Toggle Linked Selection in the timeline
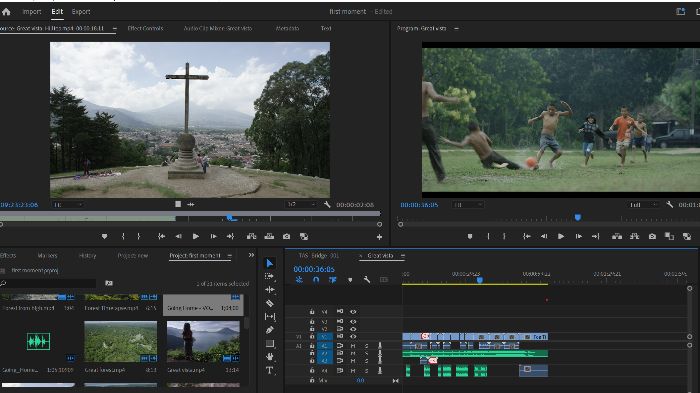This screenshot has width=700, height=393. (333, 280)
